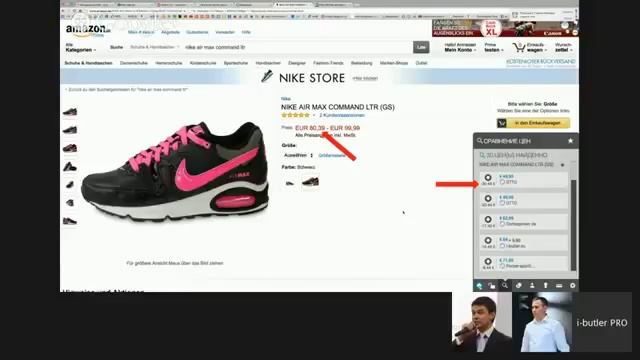
Task: Click the savings badge for €49.90 OTTO offer
Action: pos(488,180)
